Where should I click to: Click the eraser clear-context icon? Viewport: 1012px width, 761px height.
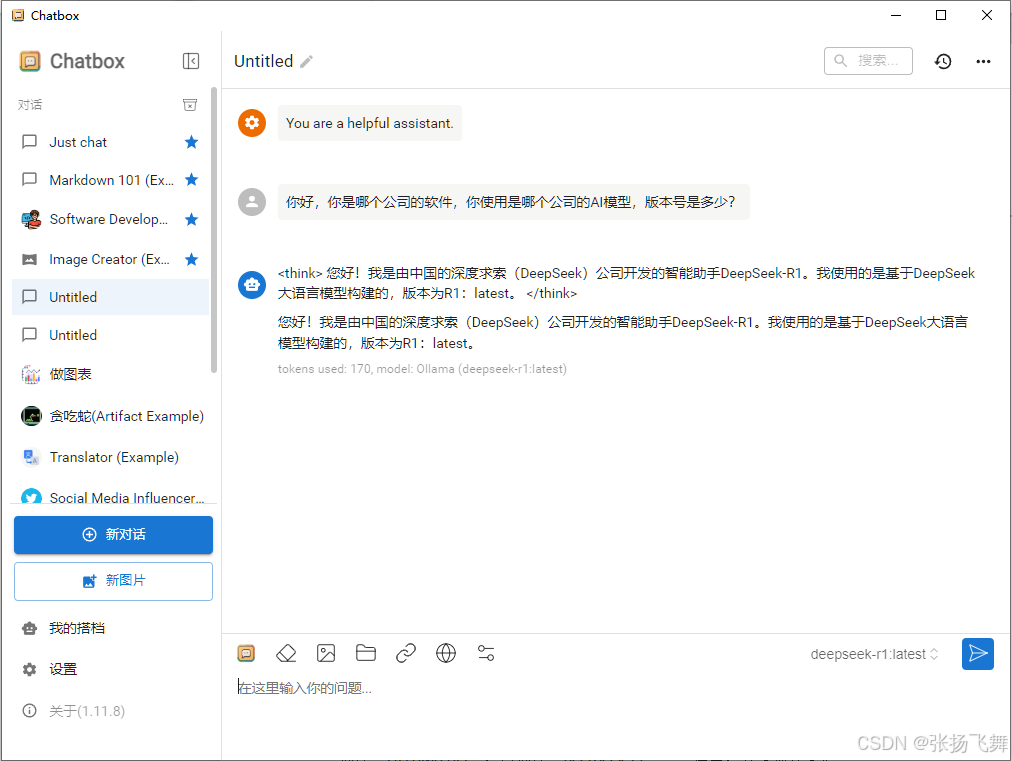click(x=286, y=654)
